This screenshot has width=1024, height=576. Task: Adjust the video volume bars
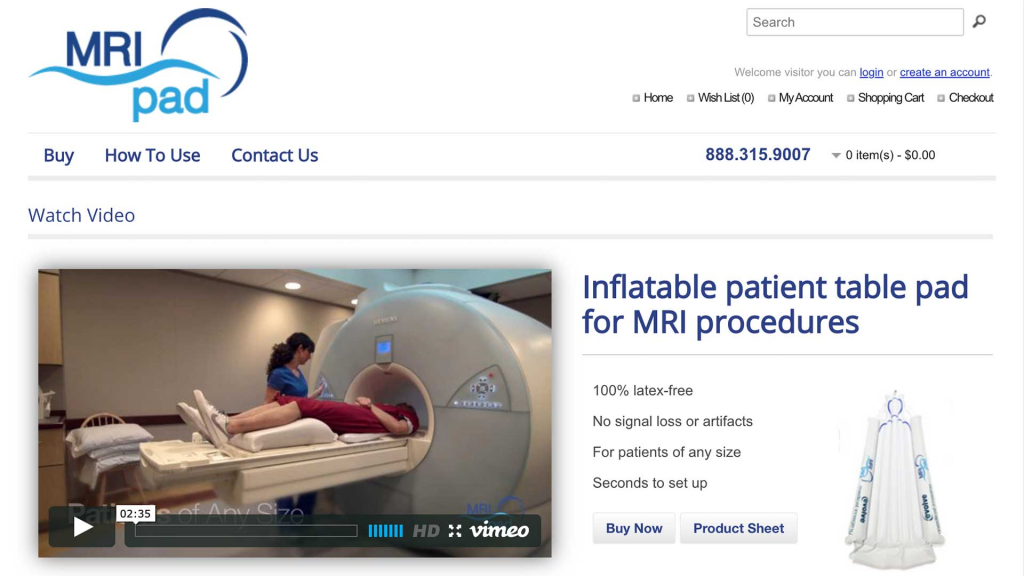(x=385, y=531)
